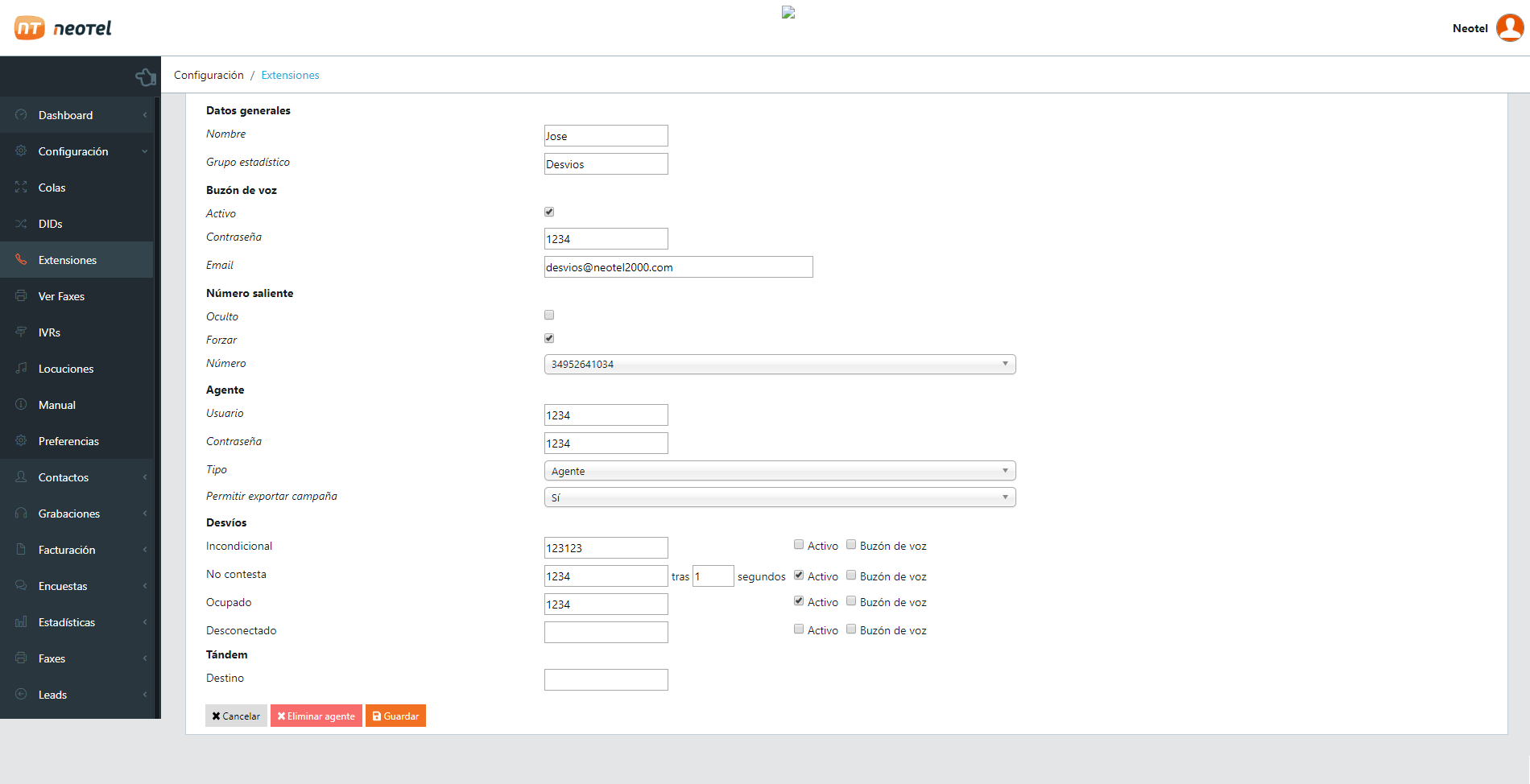This screenshot has height=784, width=1530.
Task: Click the Extensiones phone icon in sidebar
Action: [21, 260]
